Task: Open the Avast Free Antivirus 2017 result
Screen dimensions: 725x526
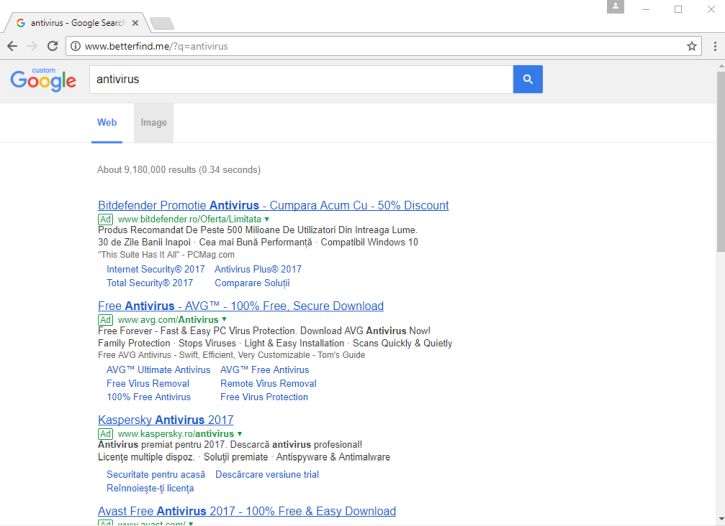Action: [247, 511]
